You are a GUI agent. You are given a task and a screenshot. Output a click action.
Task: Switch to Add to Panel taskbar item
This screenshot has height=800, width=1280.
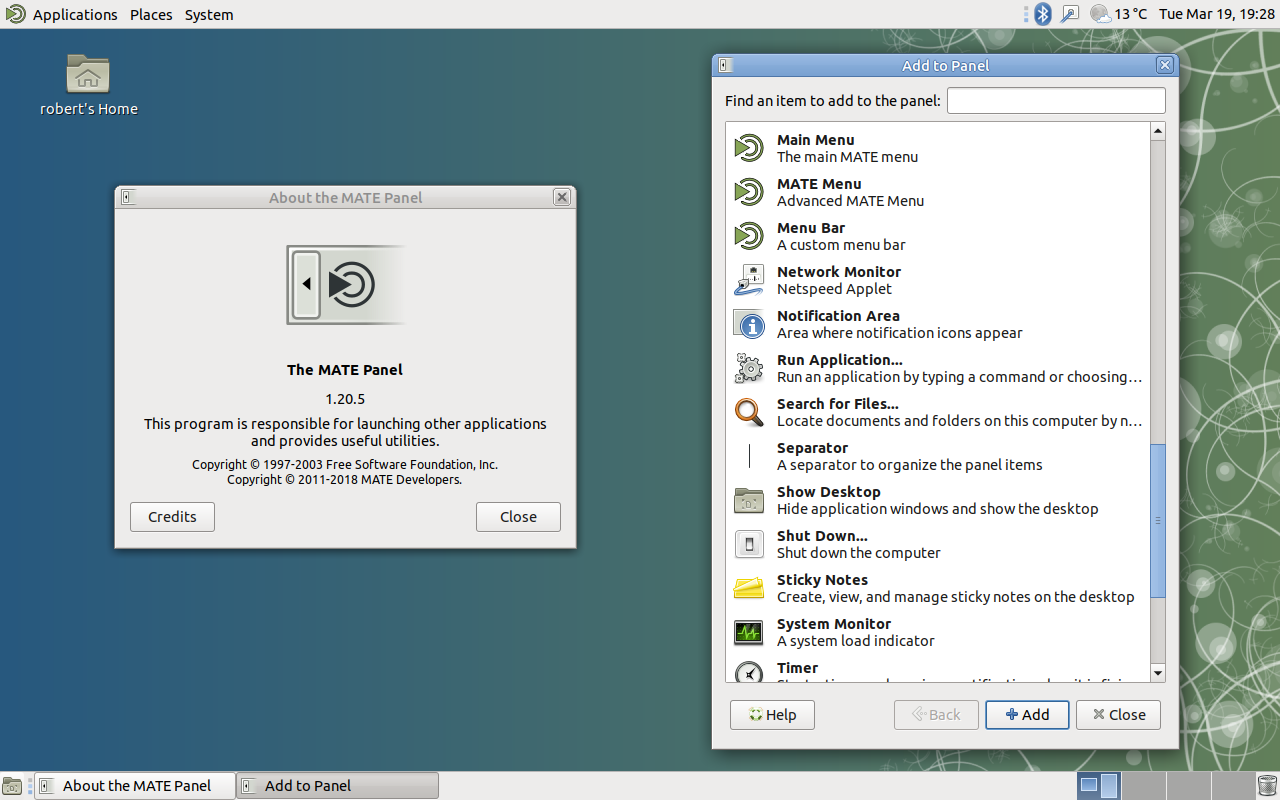click(x=338, y=786)
